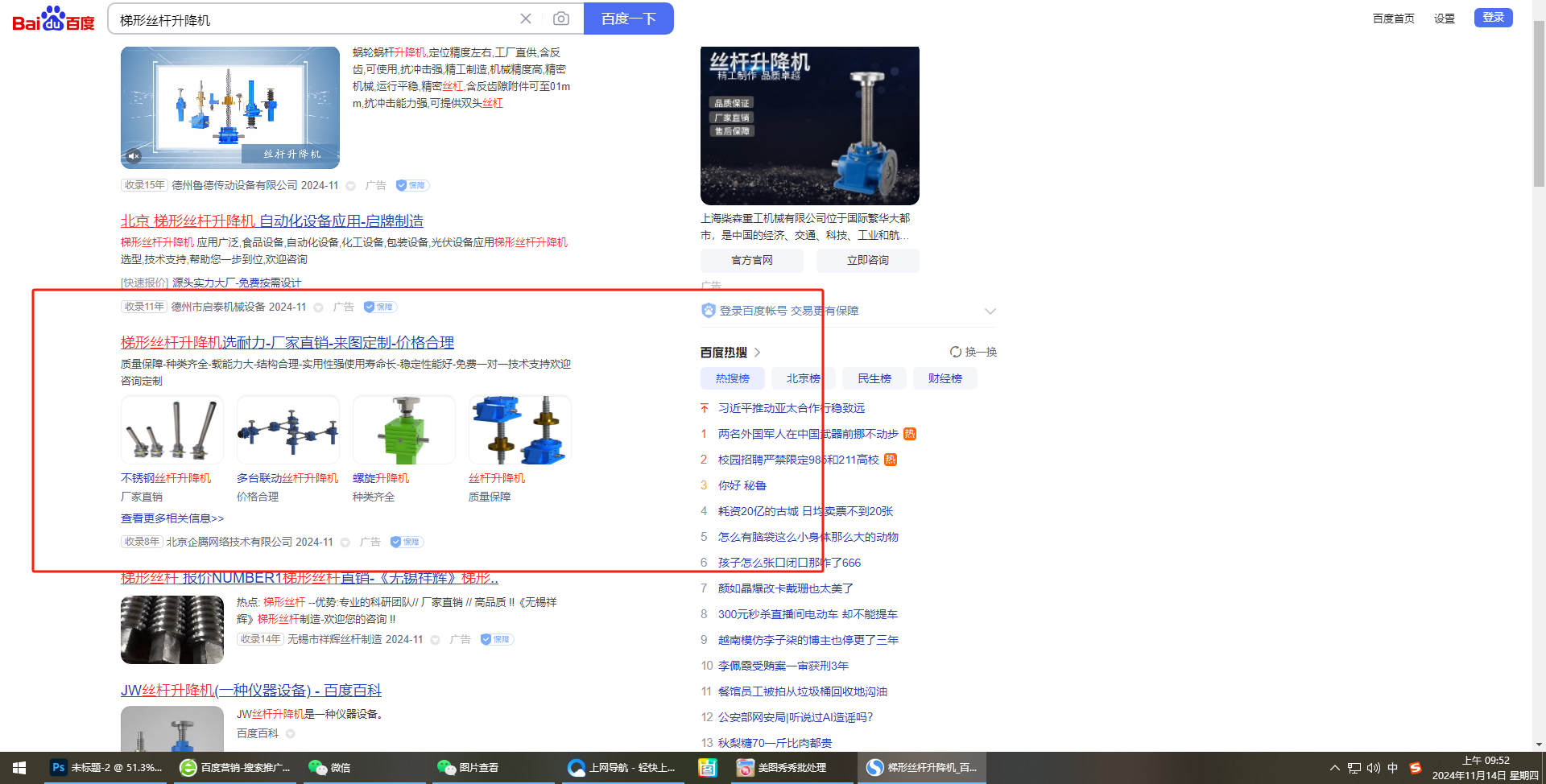Viewport: 1546px width, 784px height.
Task: Open hot search 李佩霞受贿案一审获刑3年
Action: tap(783, 666)
